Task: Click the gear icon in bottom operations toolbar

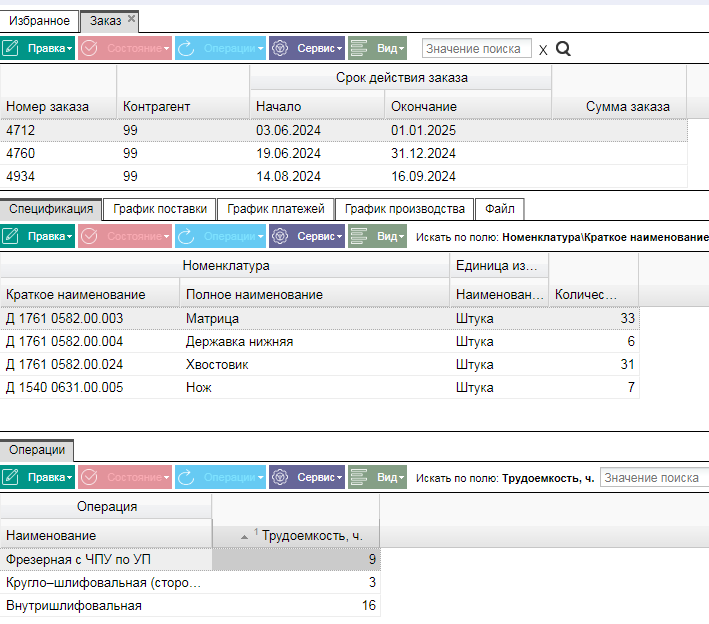Action: (280, 477)
